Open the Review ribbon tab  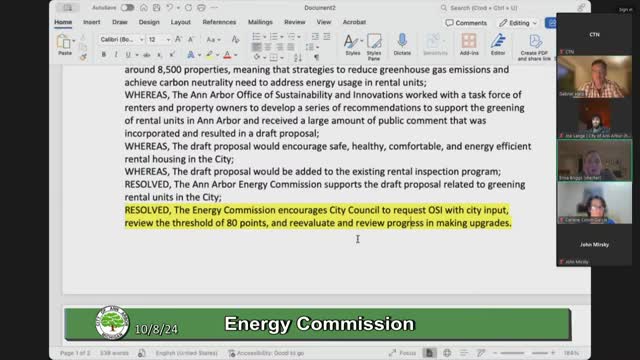coord(295,22)
